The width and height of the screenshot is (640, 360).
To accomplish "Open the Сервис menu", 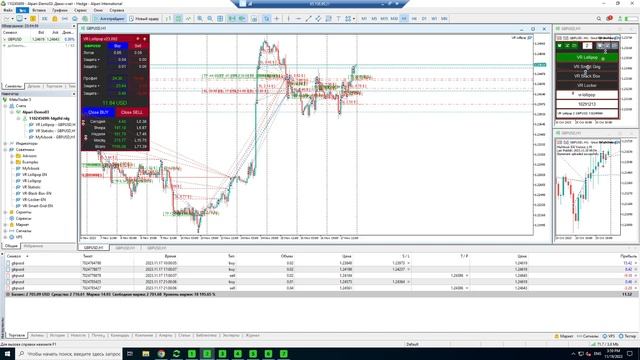I will (x=80, y=10).
